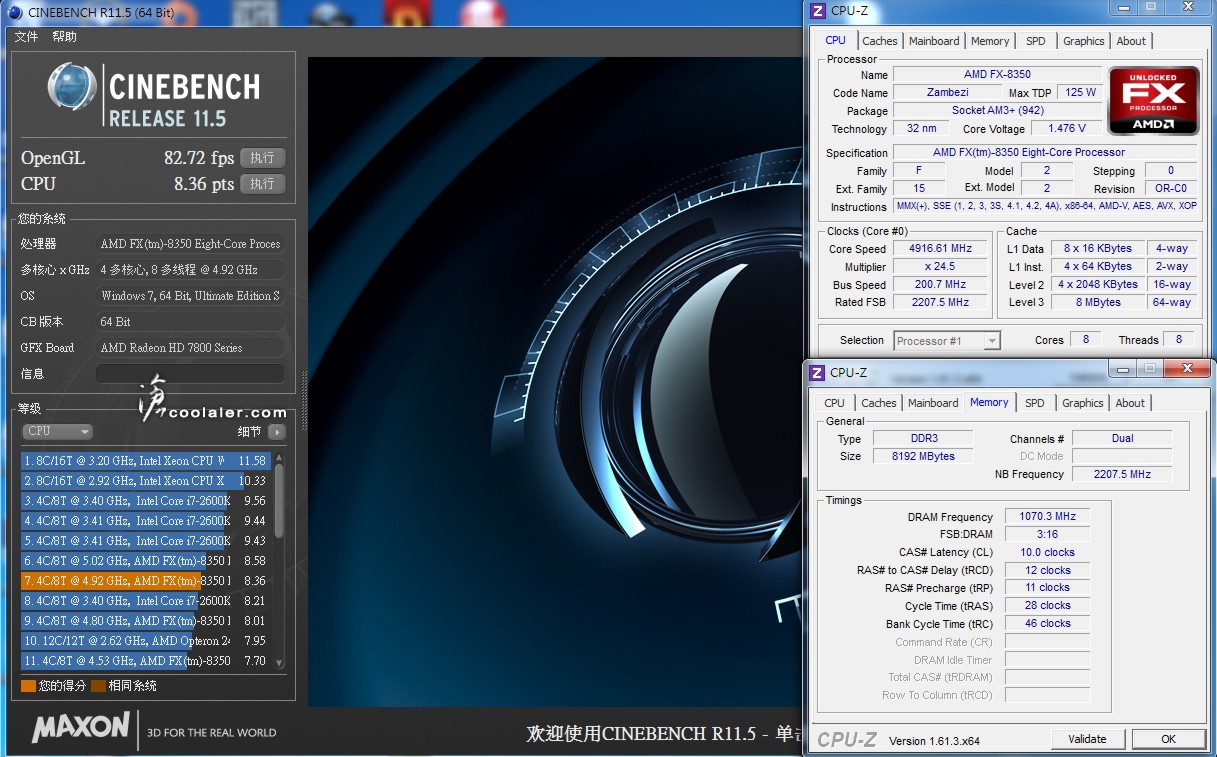Click the CPU-Z icon in the memory window title
This screenshot has width=1217, height=757.
[x=817, y=373]
